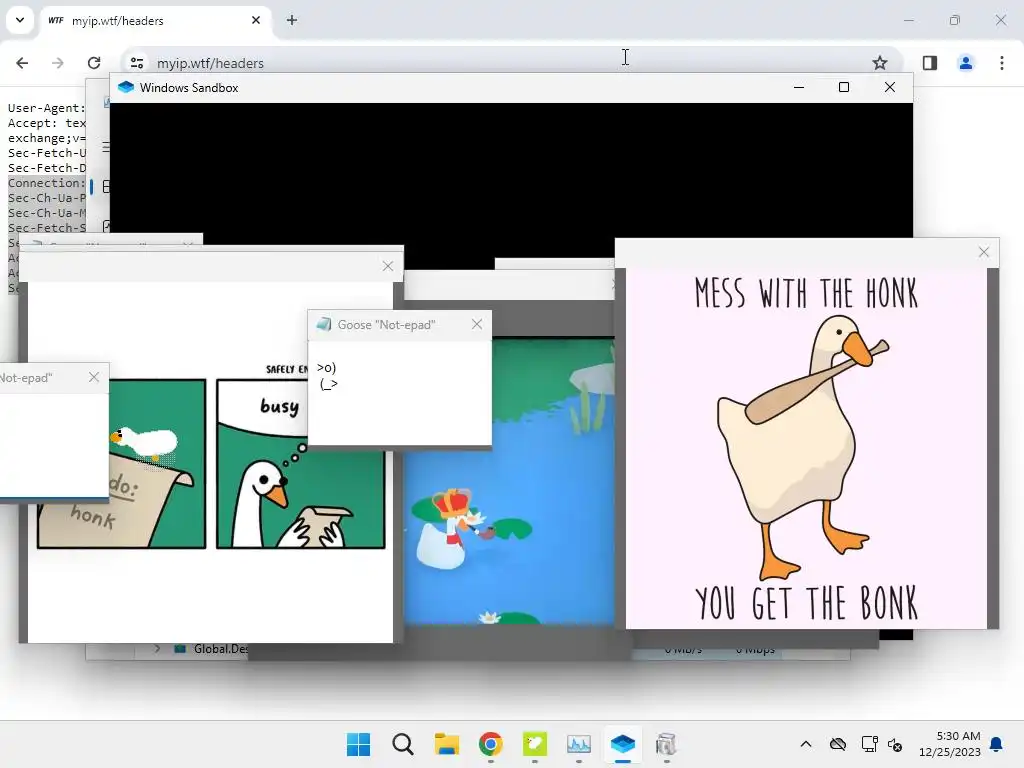Close the Goose "Not-epad" window
Screen dimensions: 1024x768
[477, 325]
